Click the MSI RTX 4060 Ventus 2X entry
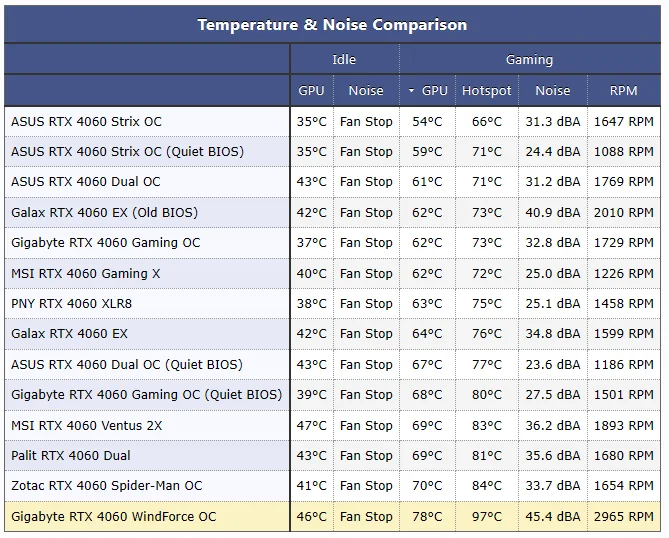669x538 pixels. (86, 426)
